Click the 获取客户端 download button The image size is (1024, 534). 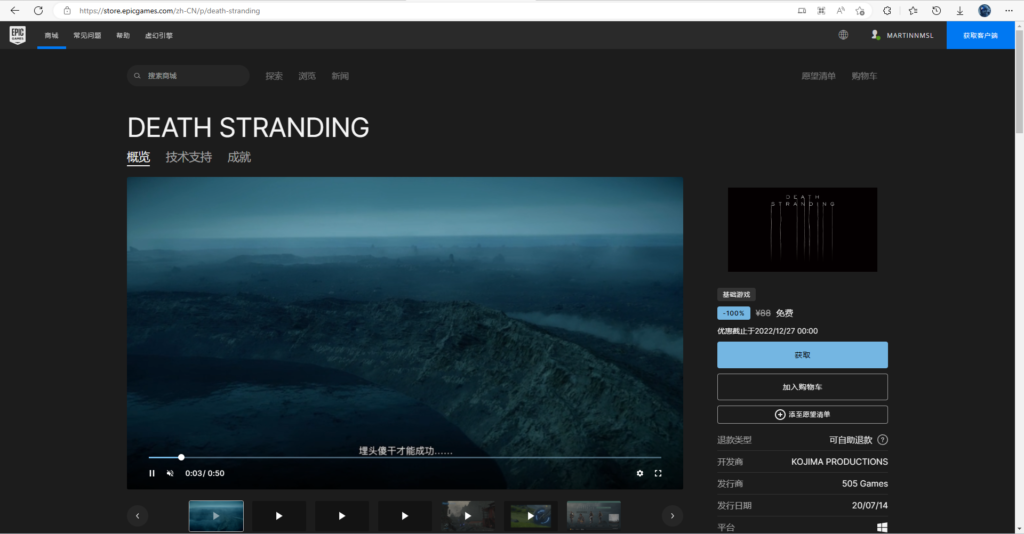(x=980, y=35)
